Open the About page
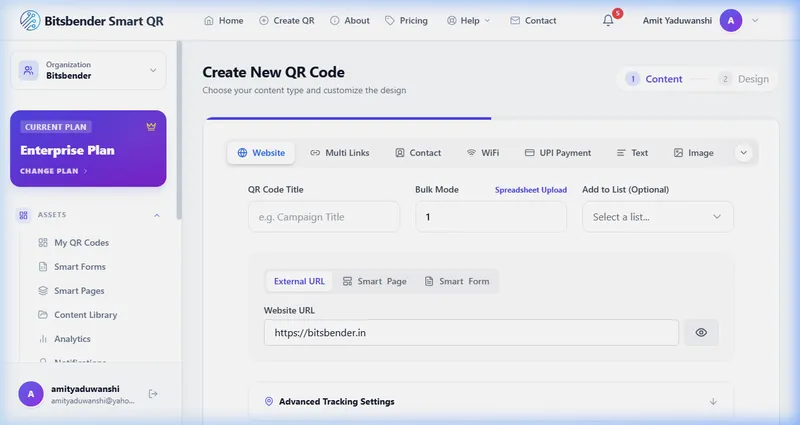 (349, 20)
